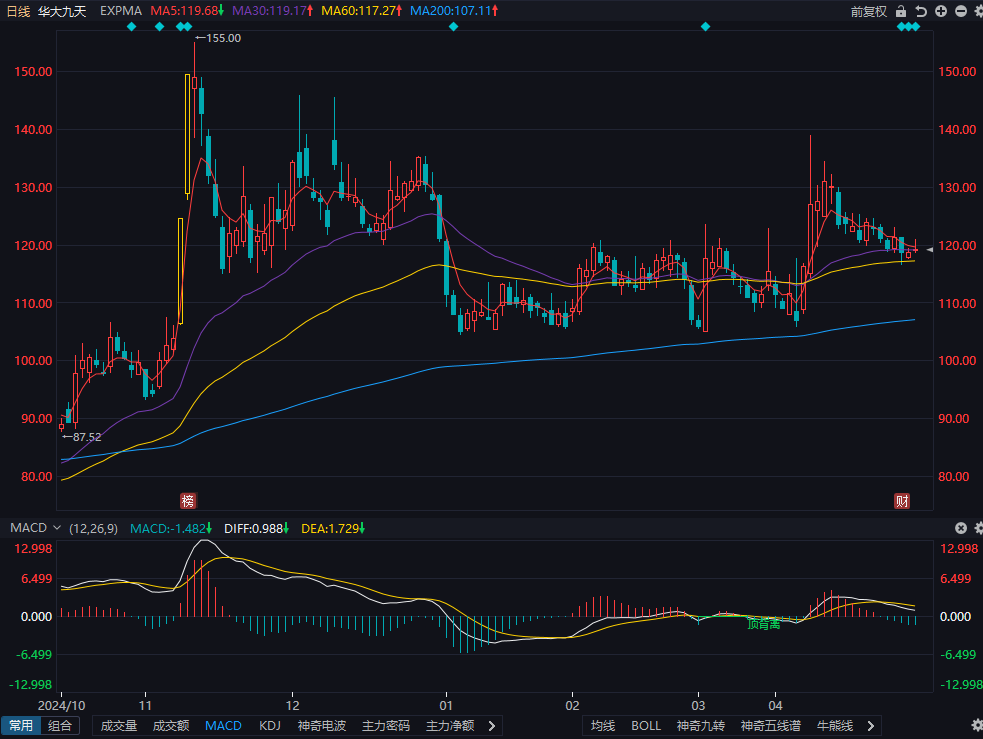The image size is (983, 739).
Task: Select the 神奇电波 indicator tab
Action: (x=322, y=725)
